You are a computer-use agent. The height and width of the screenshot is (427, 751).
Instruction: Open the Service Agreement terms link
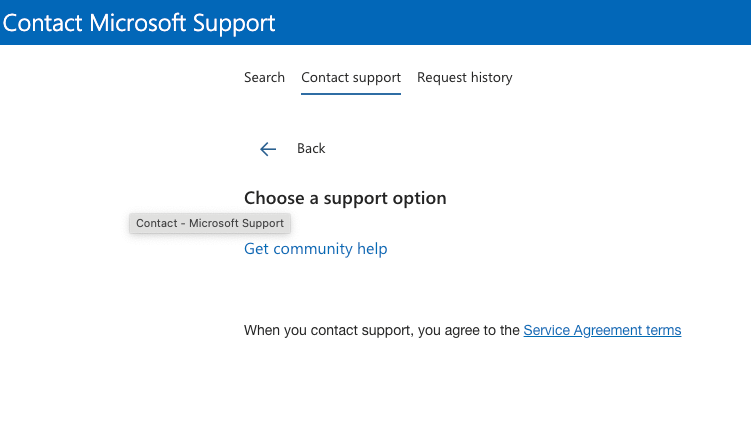(602, 330)
